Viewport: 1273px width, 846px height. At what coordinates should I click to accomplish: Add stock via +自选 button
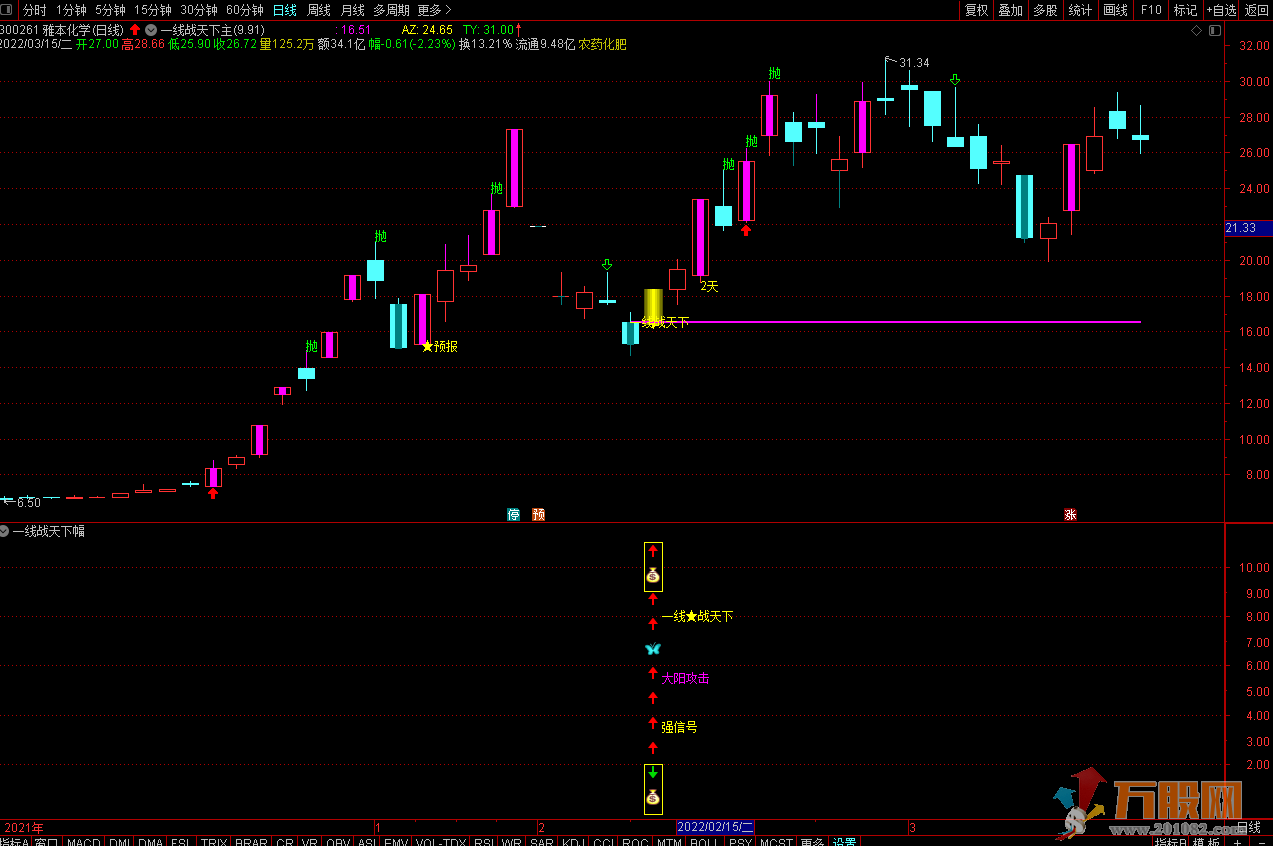pos(1221,10)
